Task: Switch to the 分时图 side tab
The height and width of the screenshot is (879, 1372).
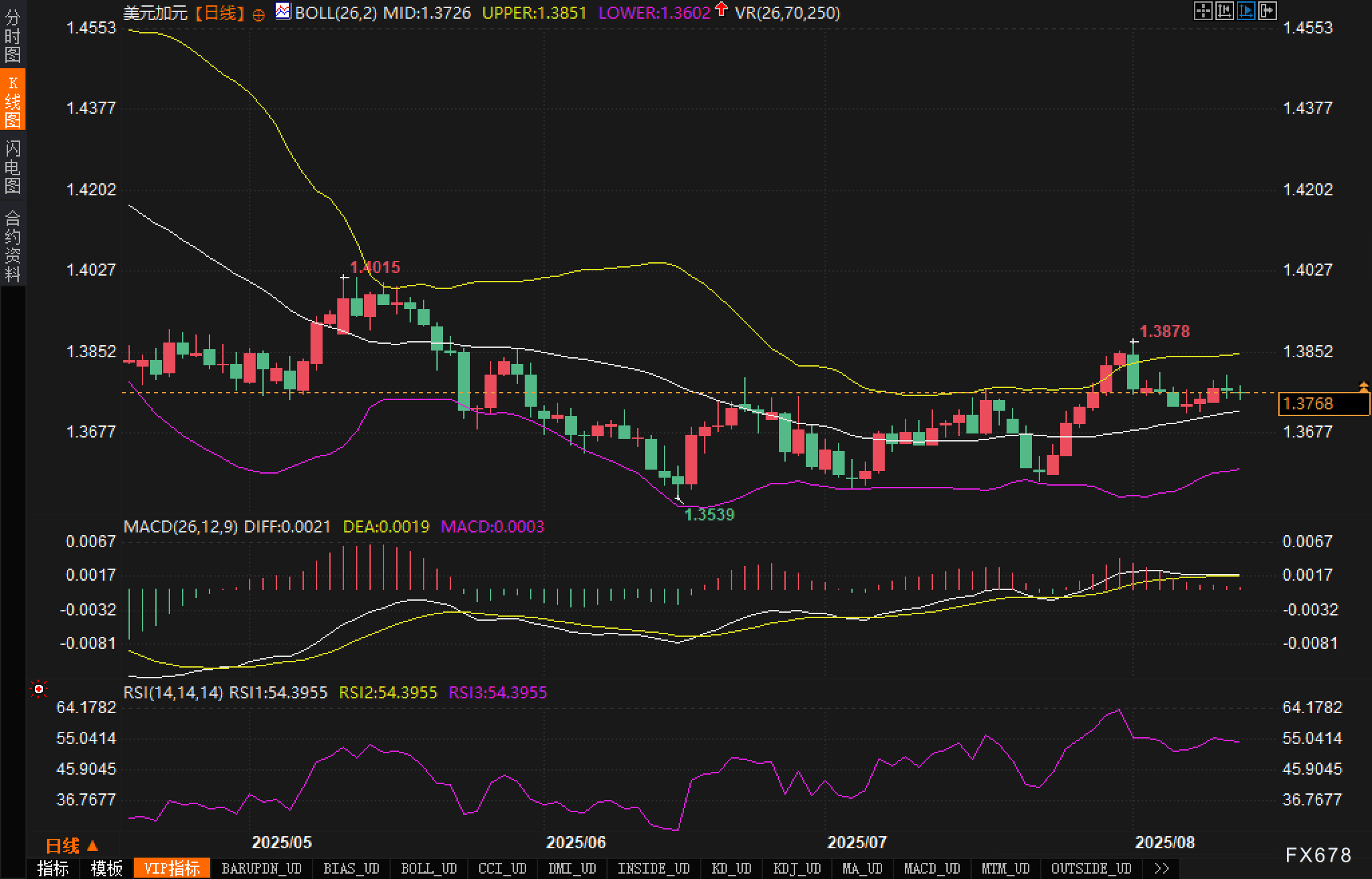Action: point(13,36)
